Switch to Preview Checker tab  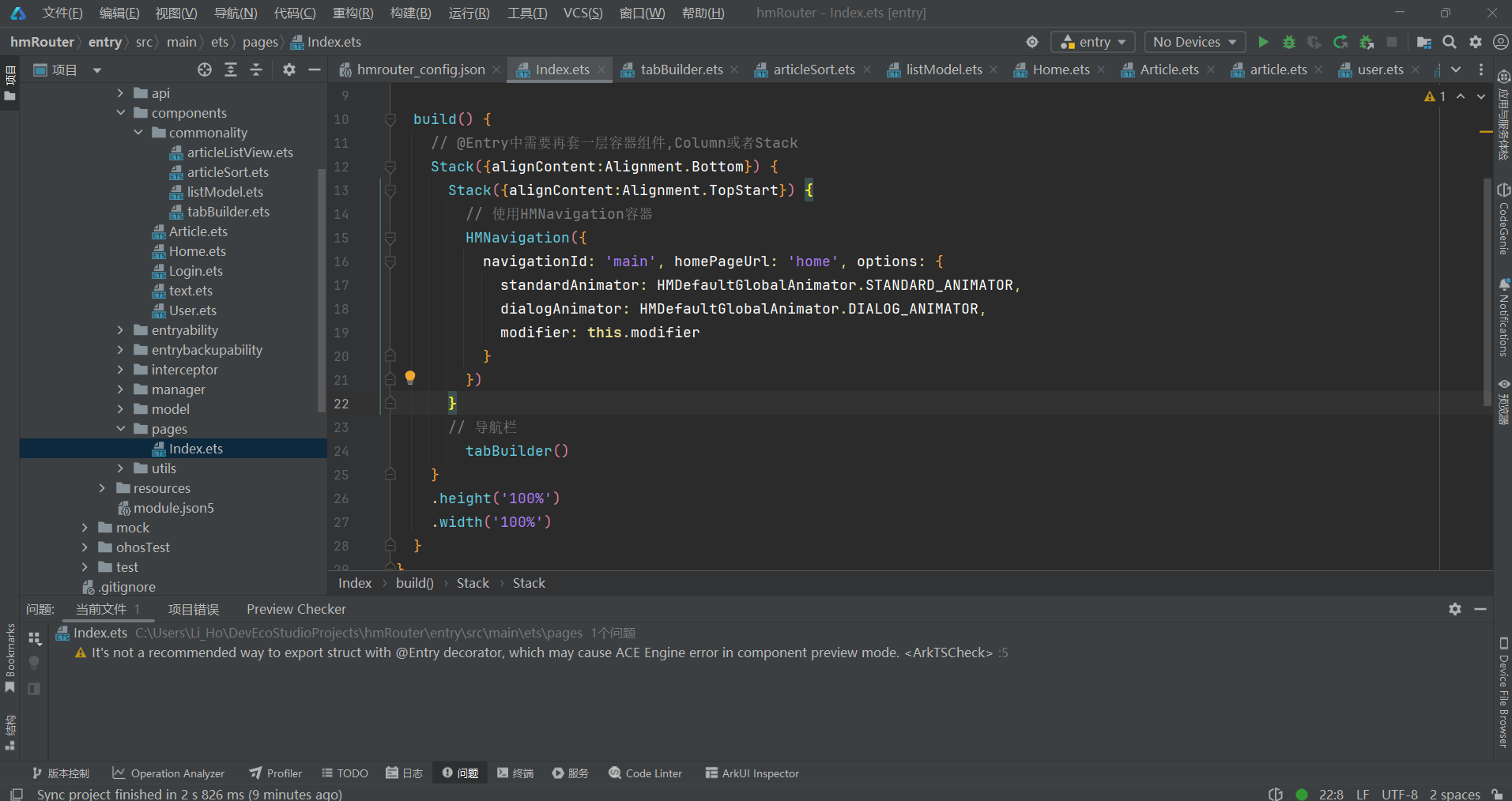[296, 609]
